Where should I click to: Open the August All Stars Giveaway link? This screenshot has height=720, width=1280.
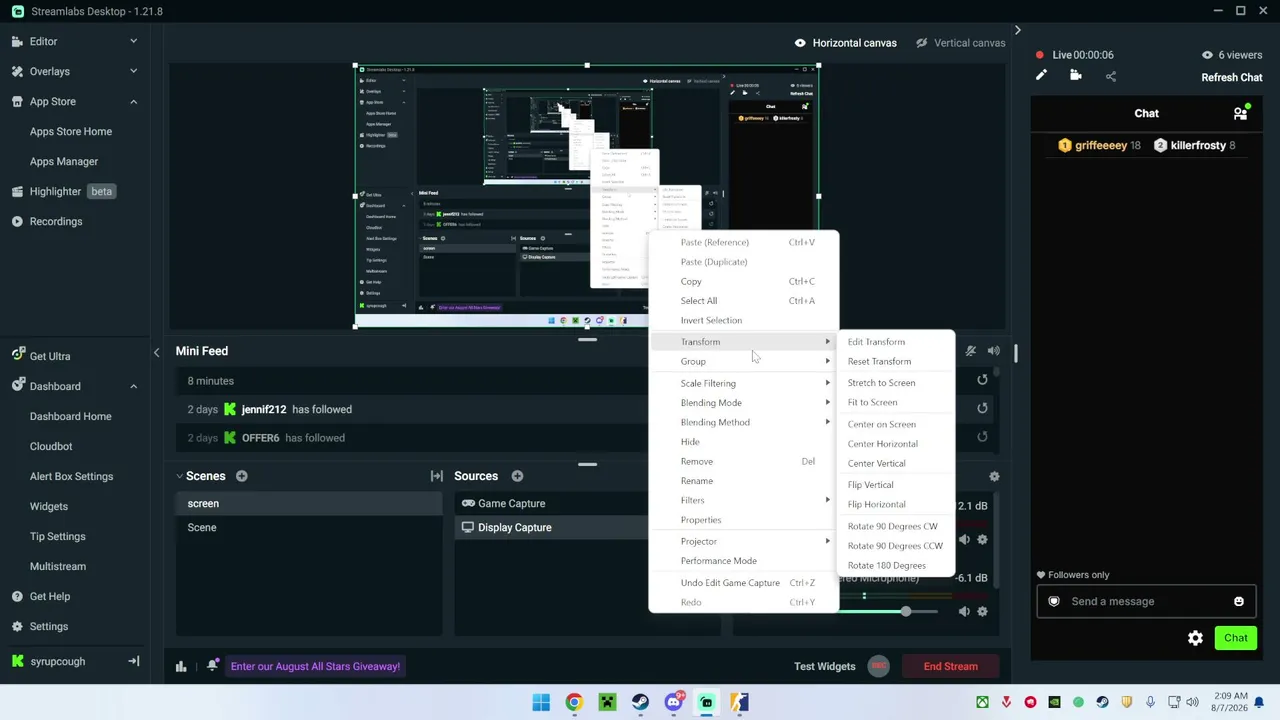coord(315,666)
